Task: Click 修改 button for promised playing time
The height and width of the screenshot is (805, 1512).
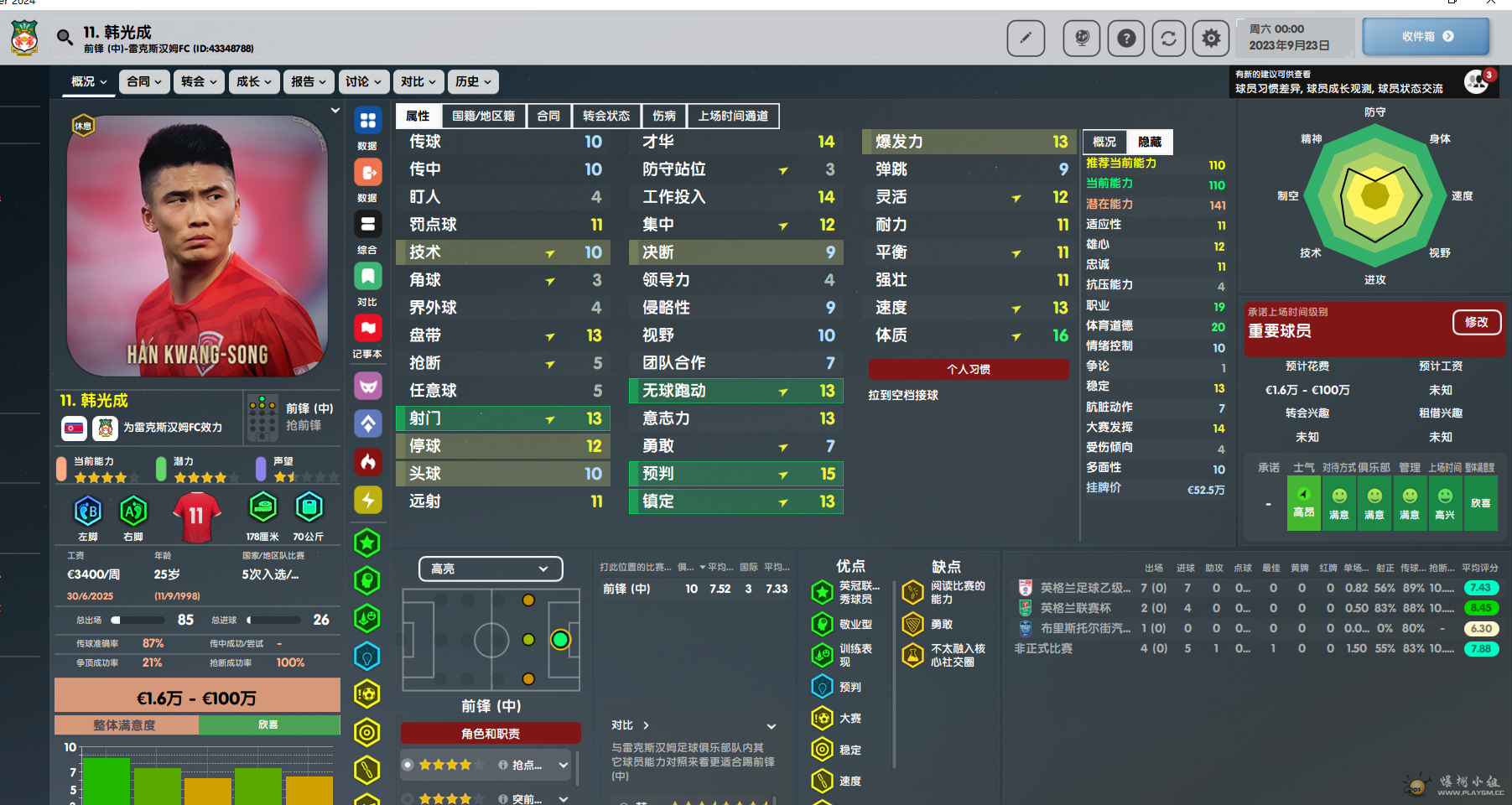Action: 1475,322
